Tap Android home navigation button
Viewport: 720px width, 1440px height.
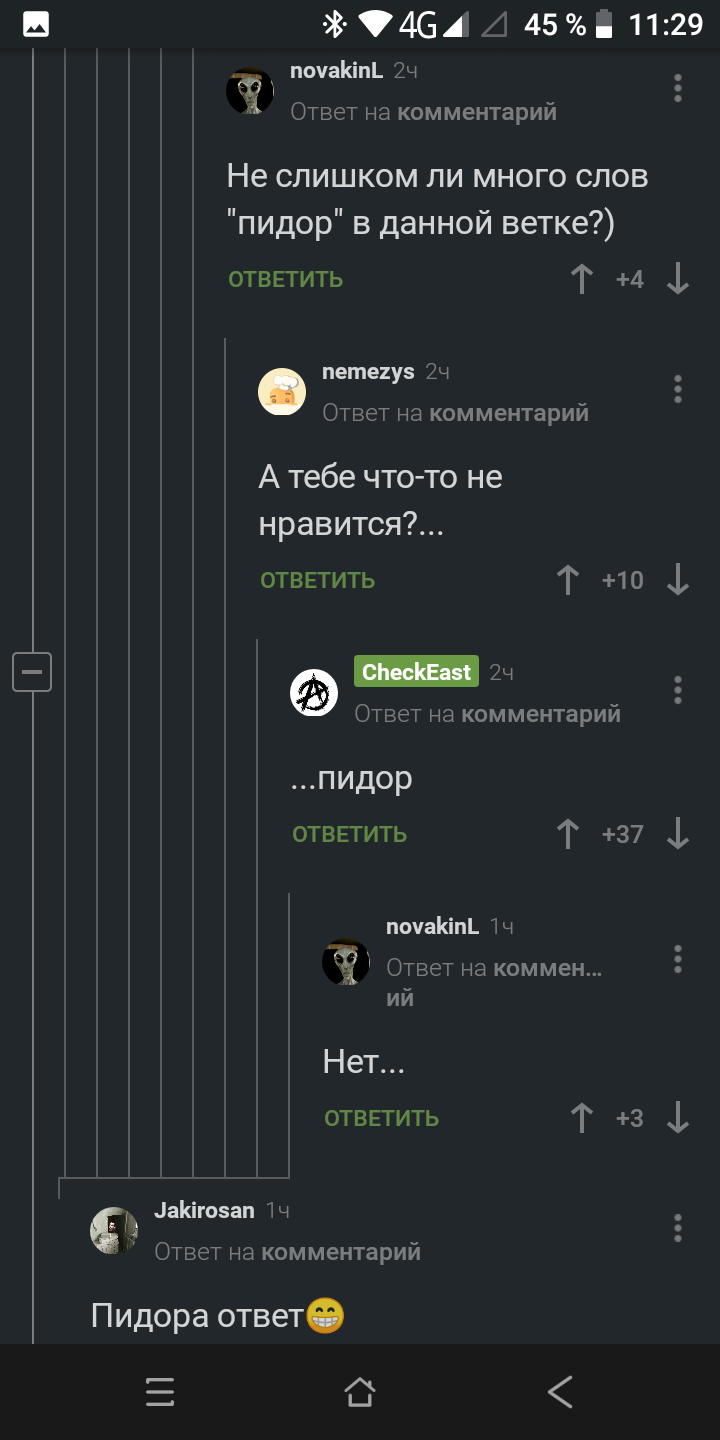tap(360, 1392)
